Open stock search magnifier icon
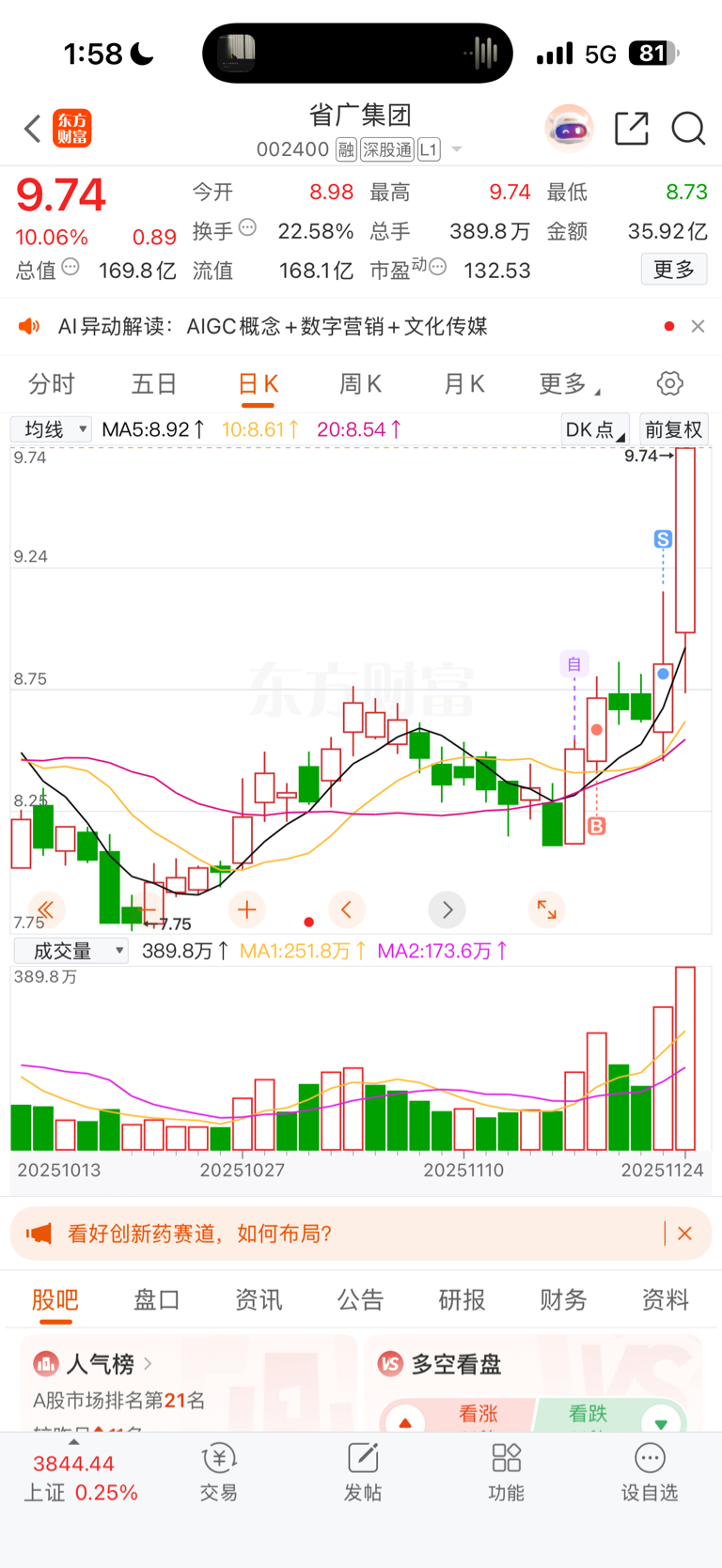Viewport: 722px width, 1568px height. click(x=688, y=129)
